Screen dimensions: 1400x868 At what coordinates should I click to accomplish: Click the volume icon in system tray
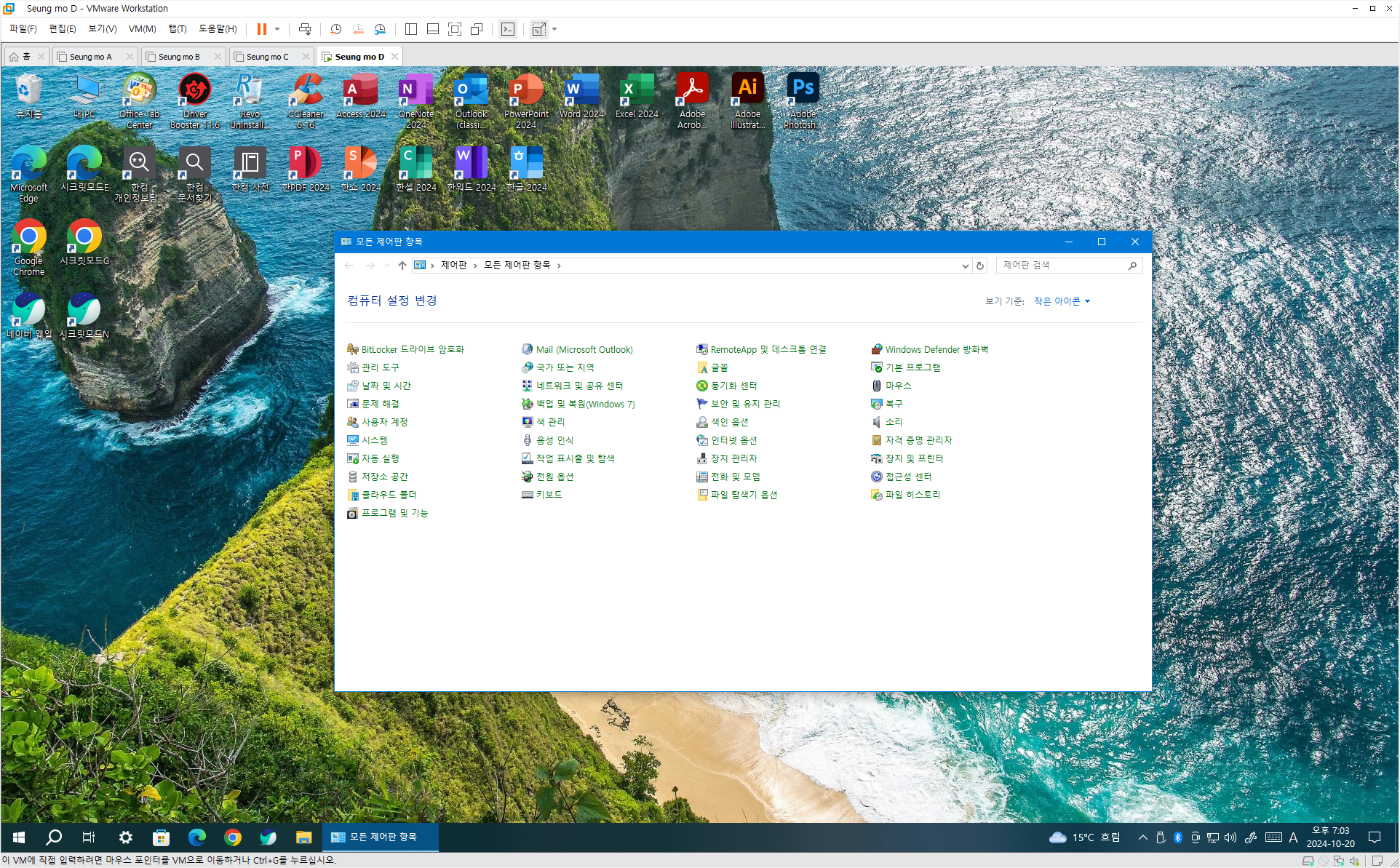(x=1230, y=837)
